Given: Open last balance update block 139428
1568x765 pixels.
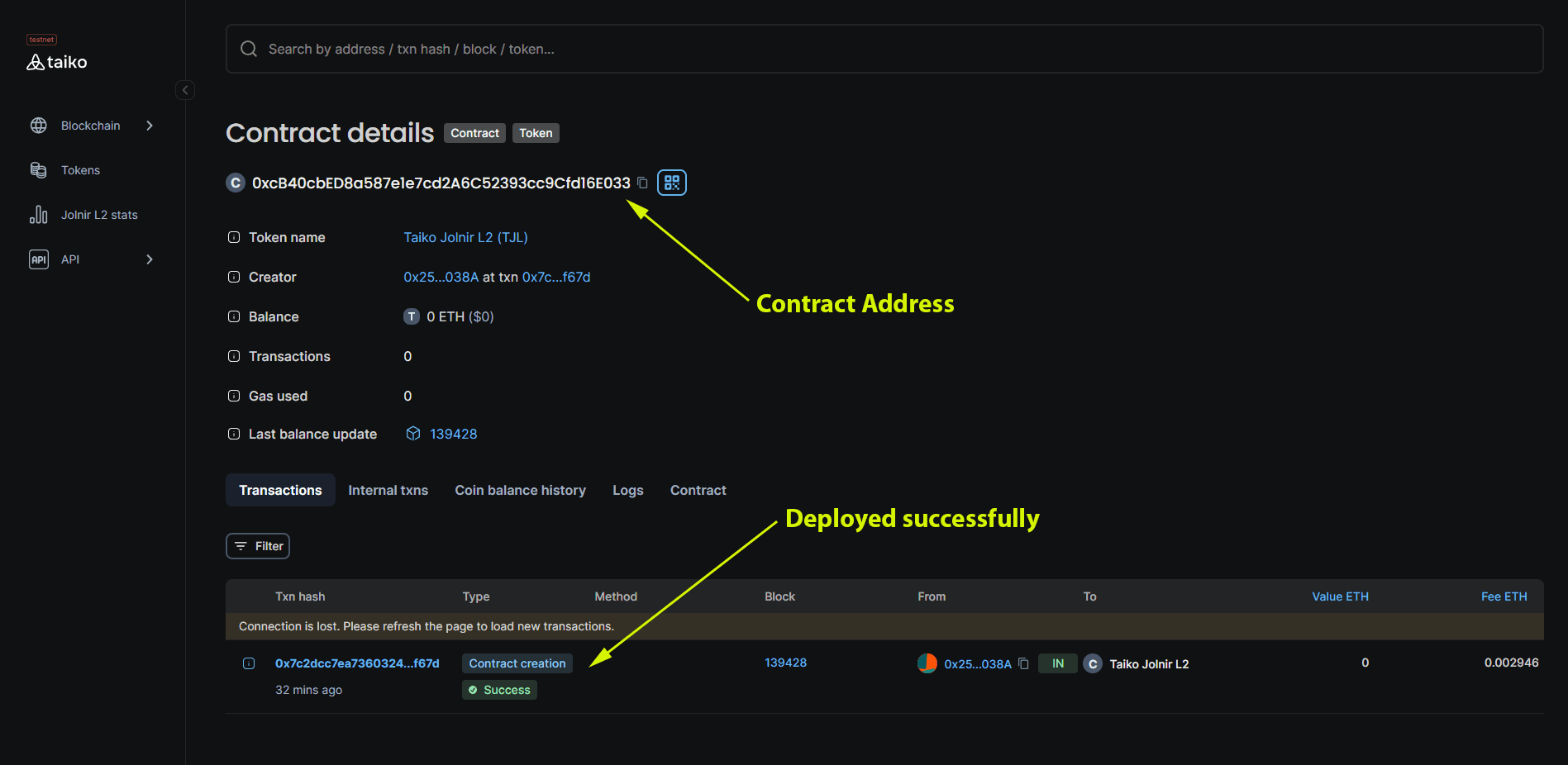Looking at the screenshot, I should coord(454,434).
